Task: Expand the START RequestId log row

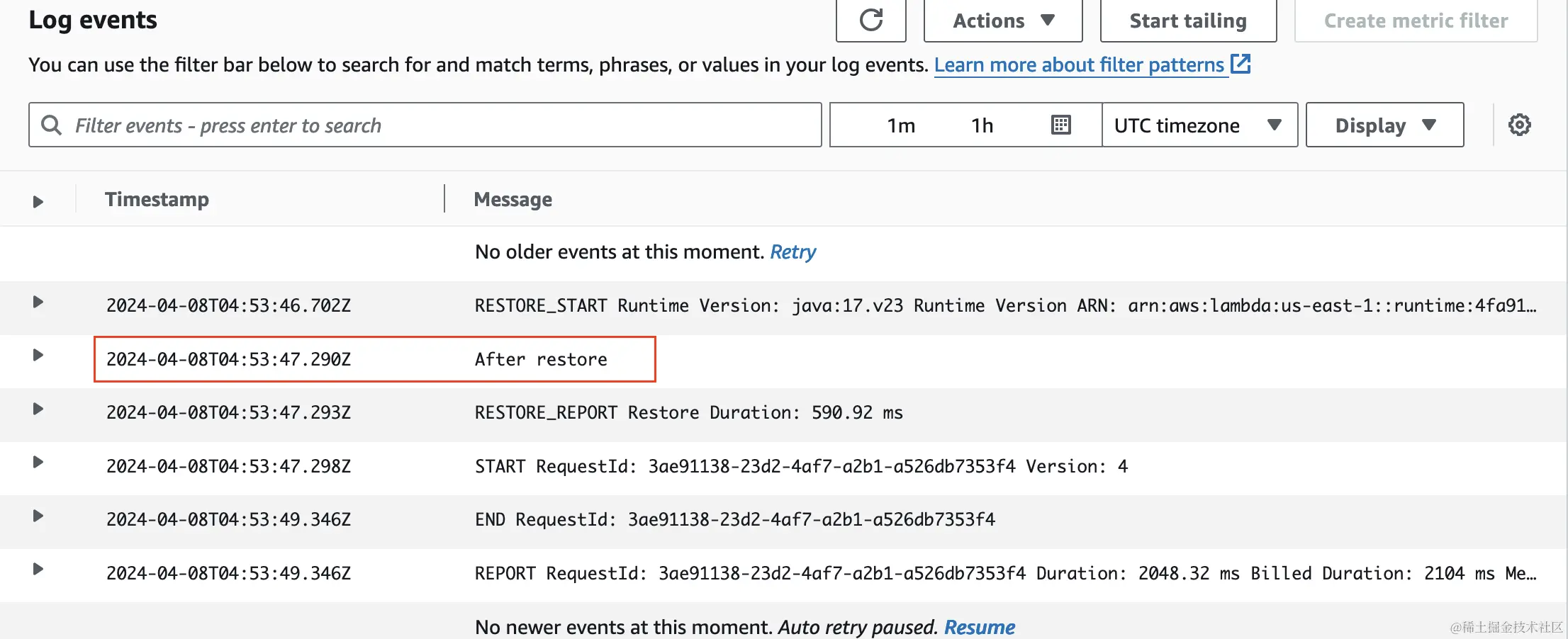Action: click(38, 463)
